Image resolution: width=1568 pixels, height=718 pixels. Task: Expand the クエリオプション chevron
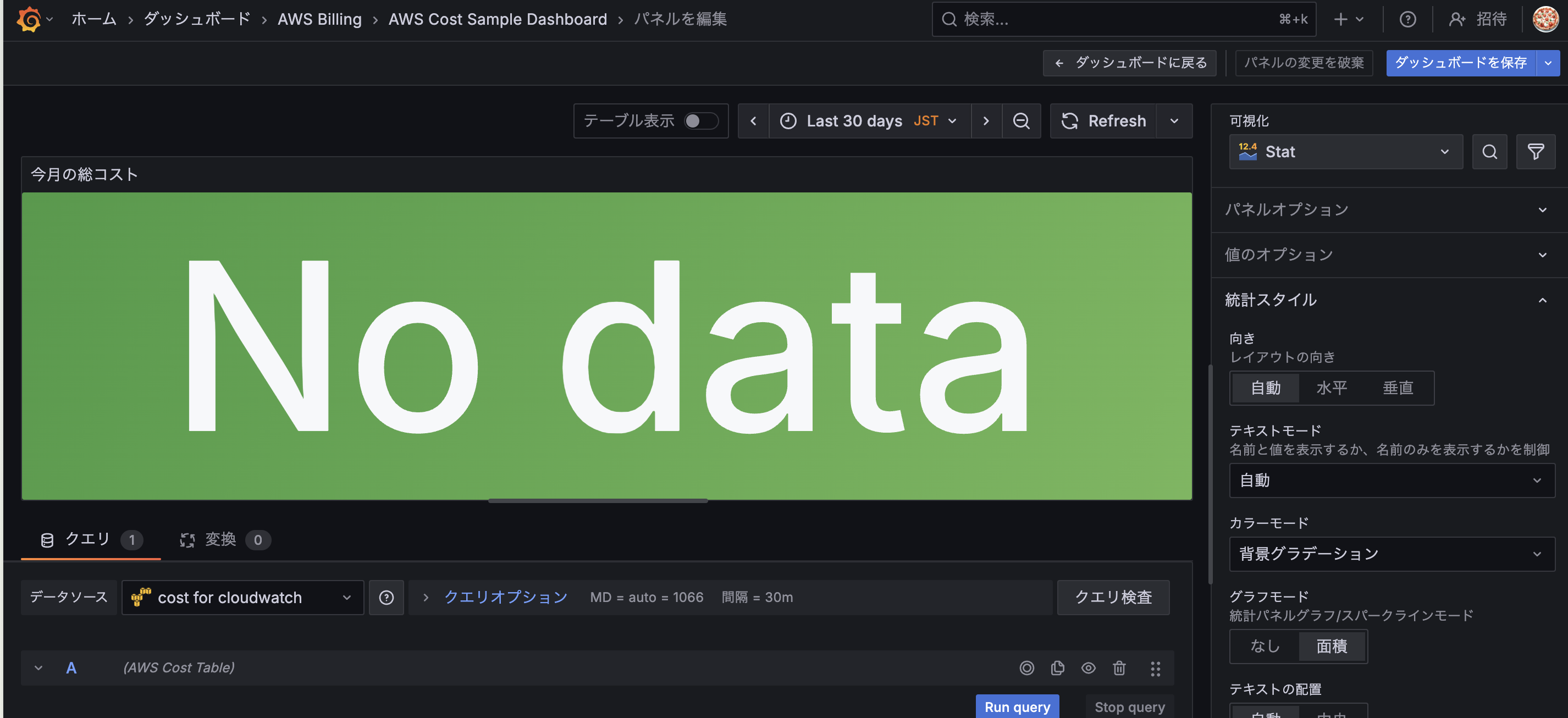tap(426, 598)
